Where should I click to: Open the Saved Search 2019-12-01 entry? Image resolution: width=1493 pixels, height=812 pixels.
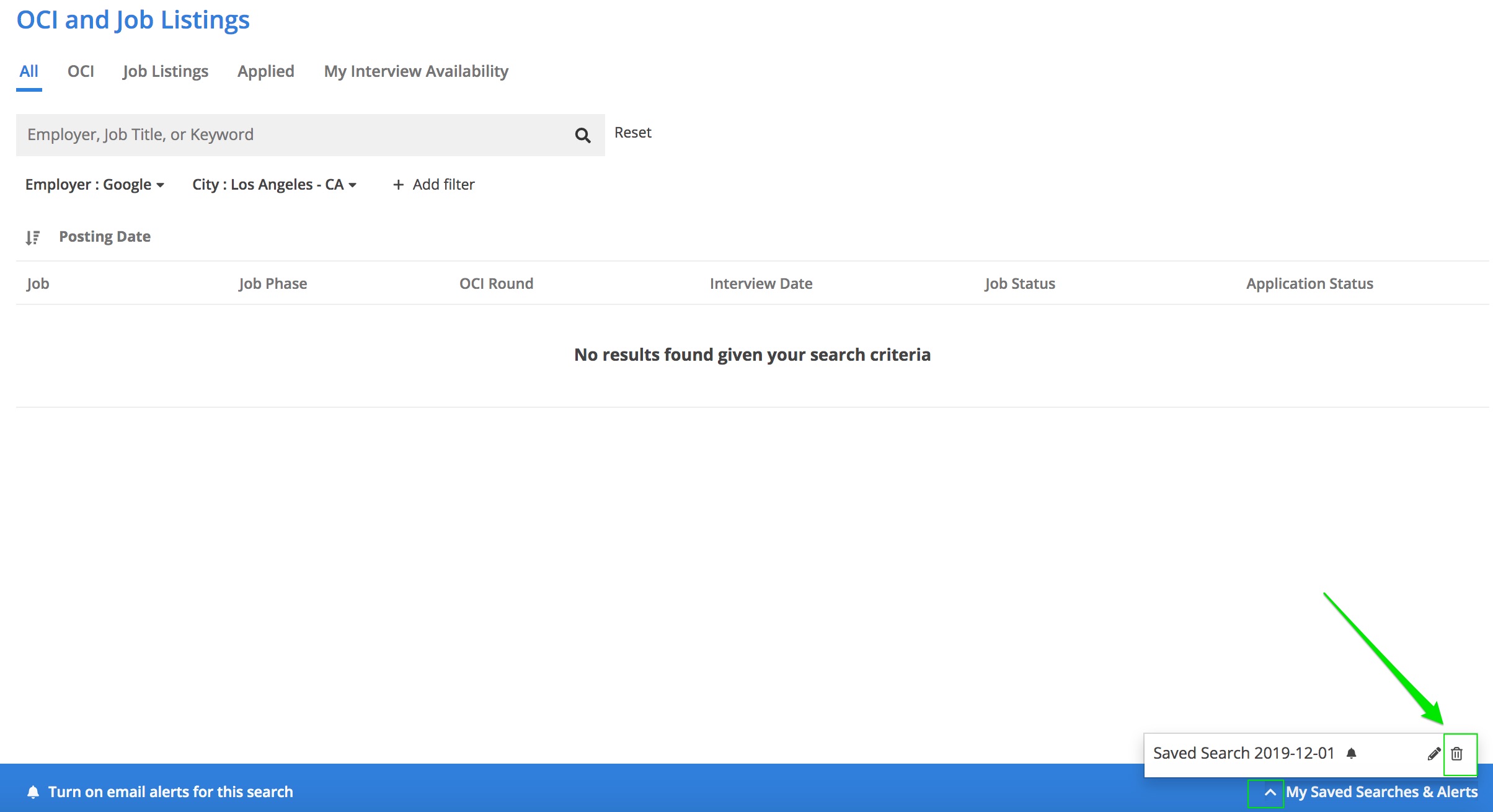[1243, 753]
